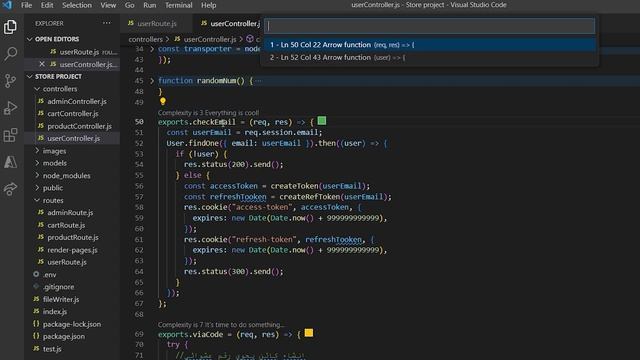The width and height of the screenshot is (640, 360).
Task: Click the lightbulb code action icon
Action: [x=163, y=101]
